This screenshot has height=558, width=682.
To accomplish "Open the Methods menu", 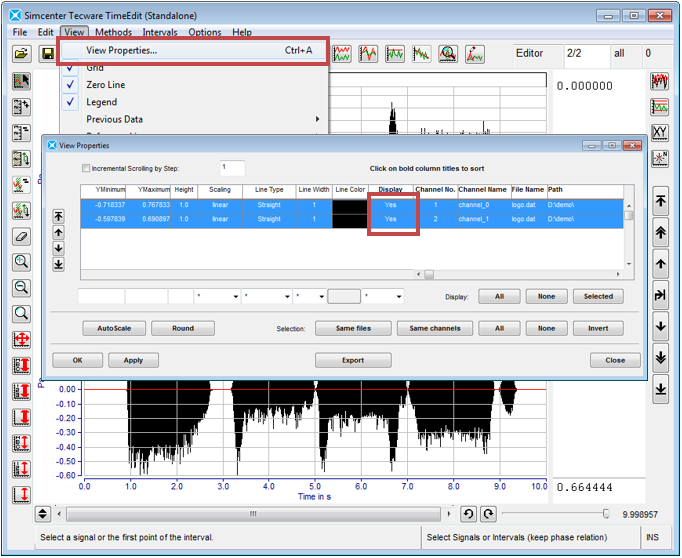I will point(113,32).
